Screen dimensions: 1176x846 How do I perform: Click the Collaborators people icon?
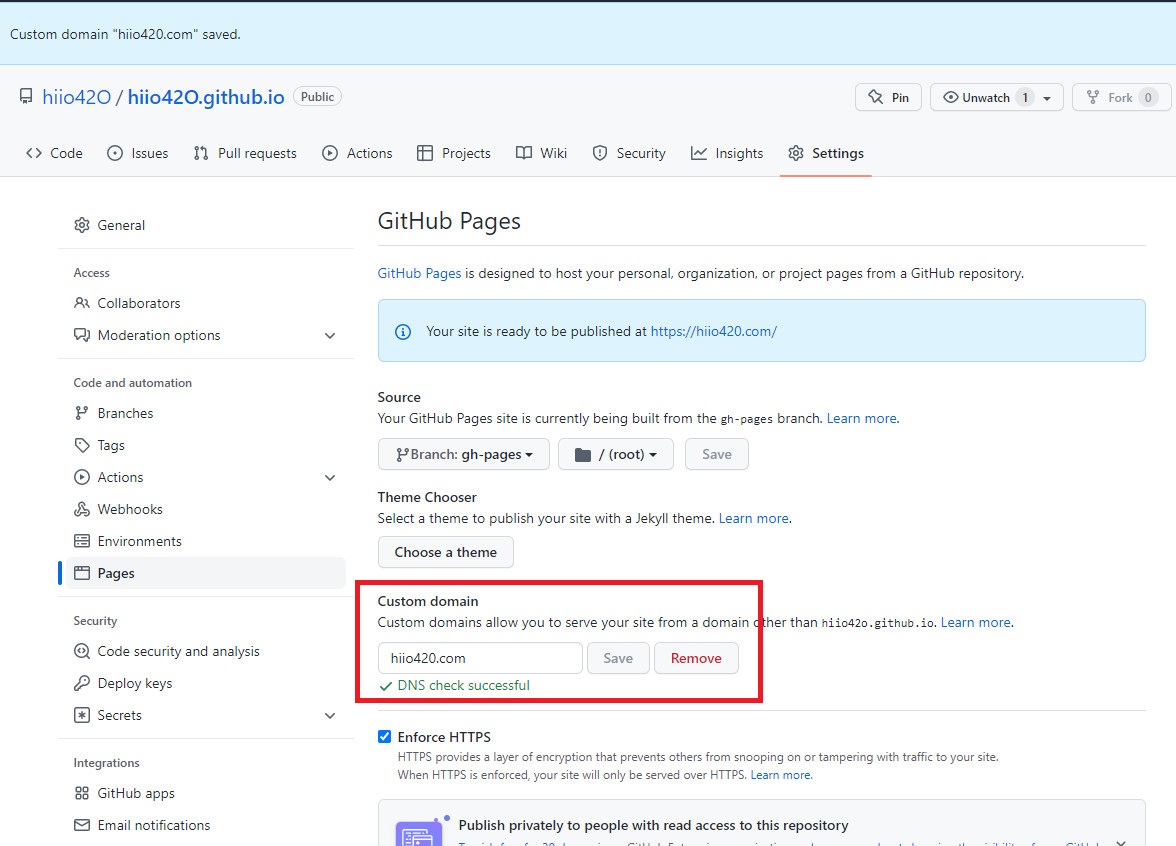[x=82, y=303]
